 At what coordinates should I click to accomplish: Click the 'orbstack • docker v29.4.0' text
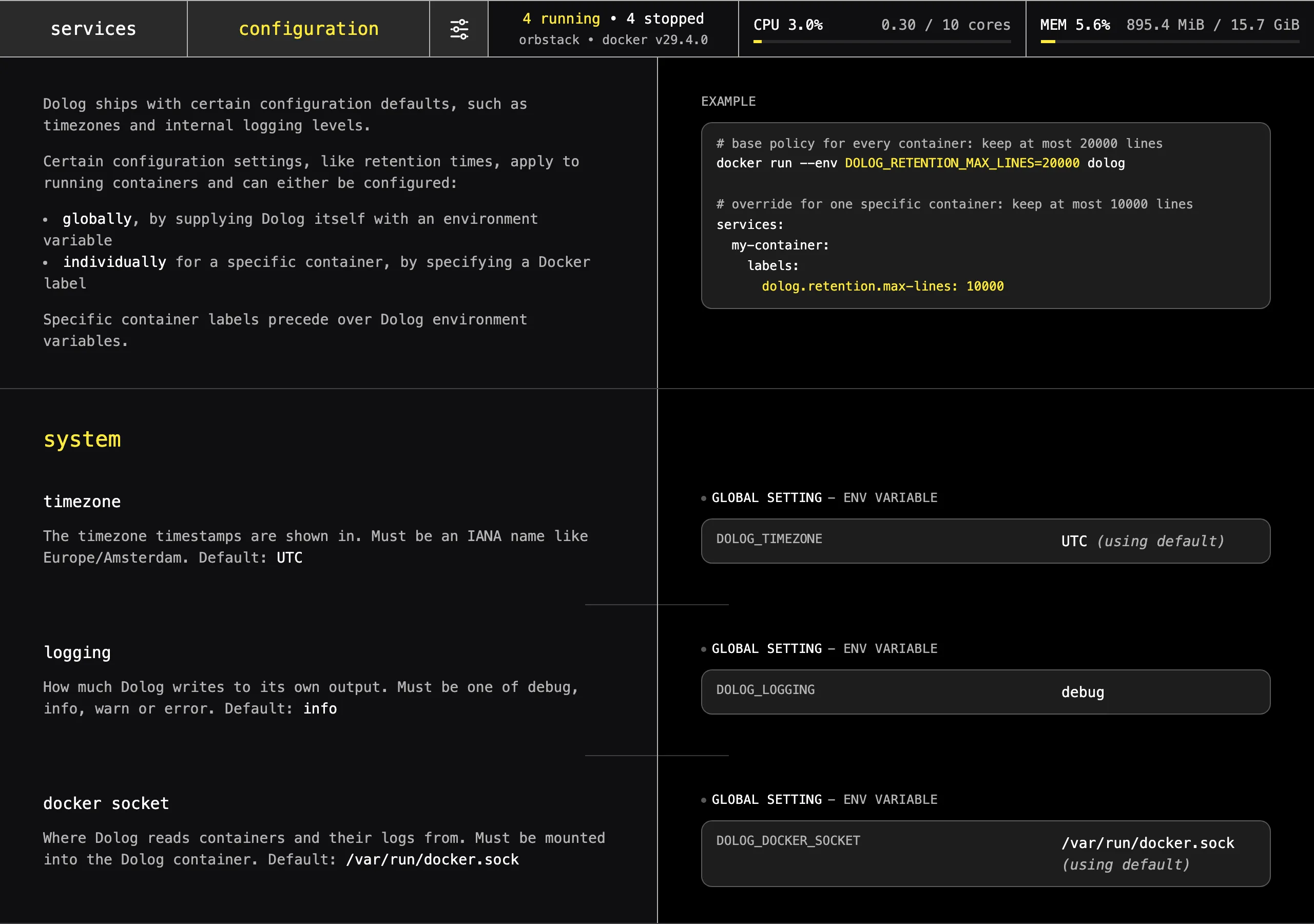613,40
